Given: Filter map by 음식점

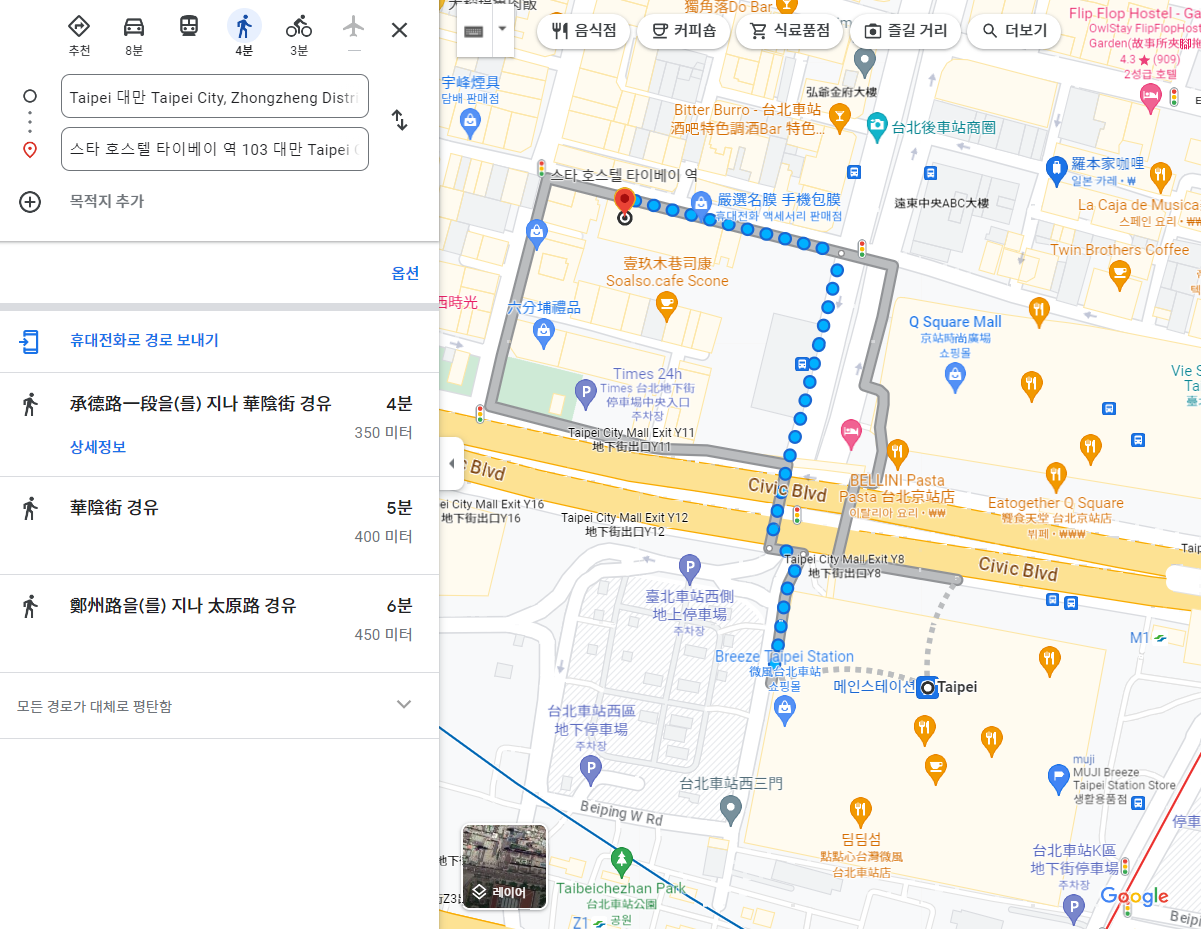Looking at the screenshot, I should click(583, 31).
